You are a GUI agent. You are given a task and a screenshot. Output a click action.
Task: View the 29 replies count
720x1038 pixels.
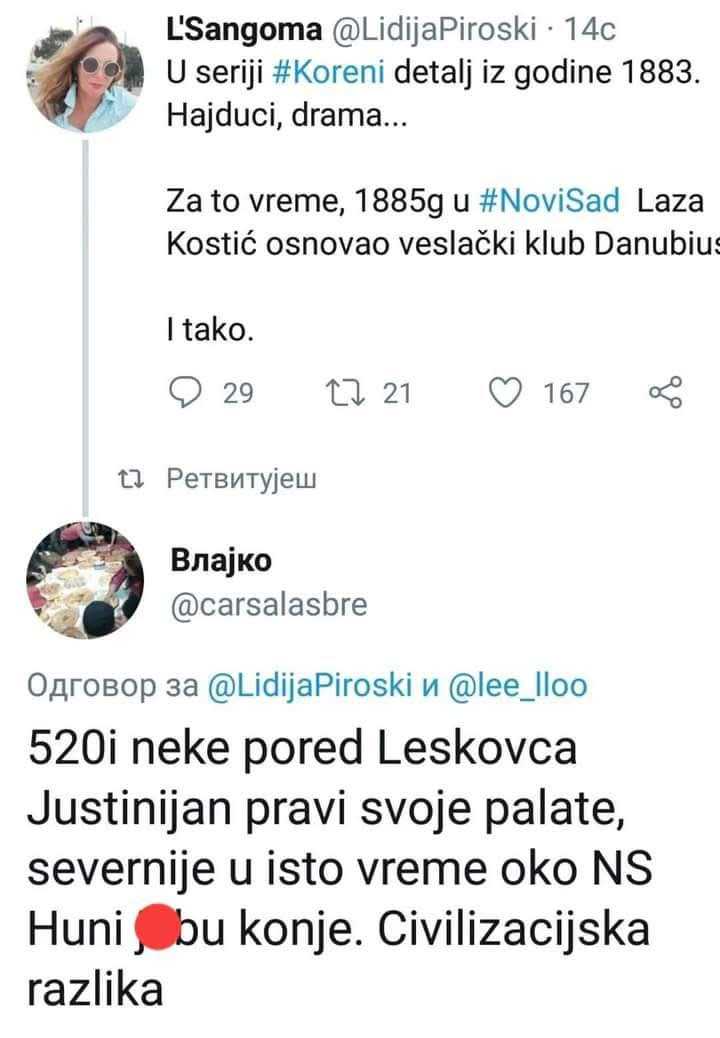pos(238,393)
